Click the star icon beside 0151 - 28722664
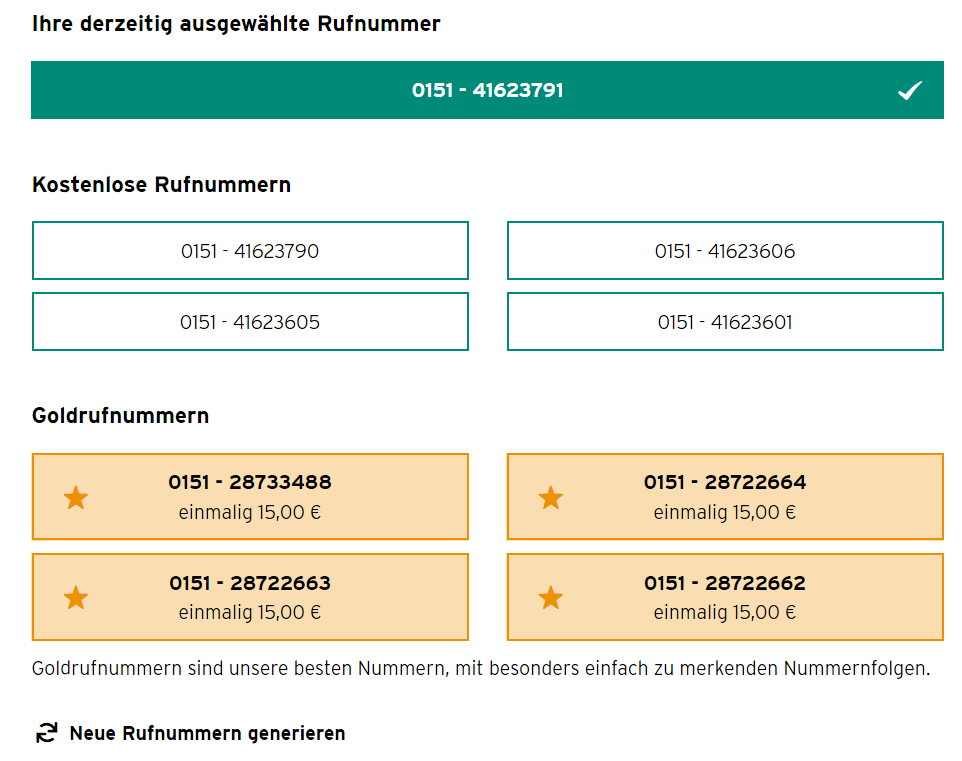This screenshot has width=962, height=761. 551,497
